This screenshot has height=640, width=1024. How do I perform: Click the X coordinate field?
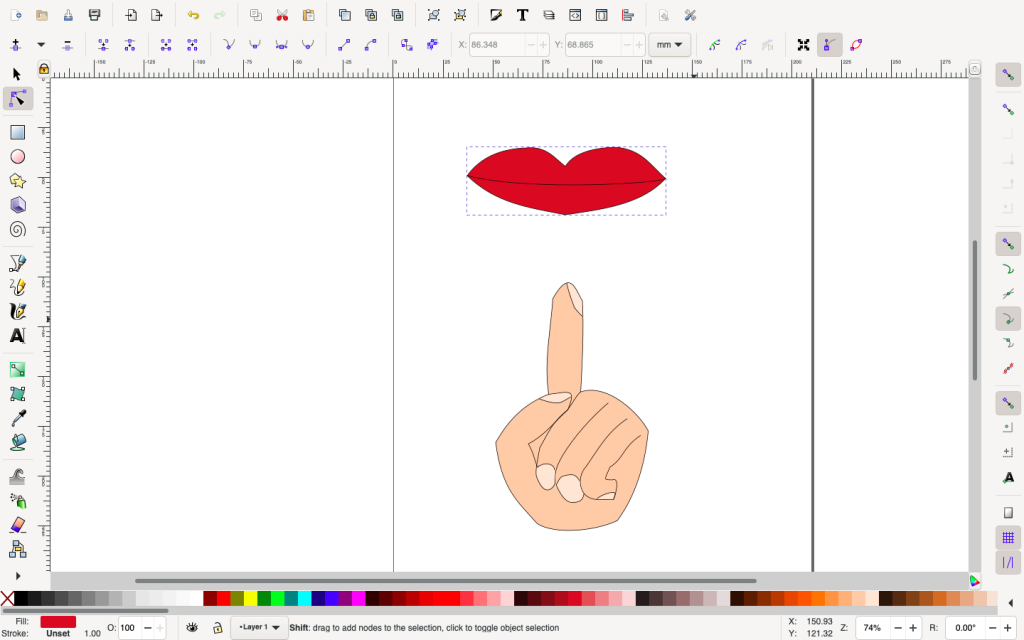coord(496,44)
